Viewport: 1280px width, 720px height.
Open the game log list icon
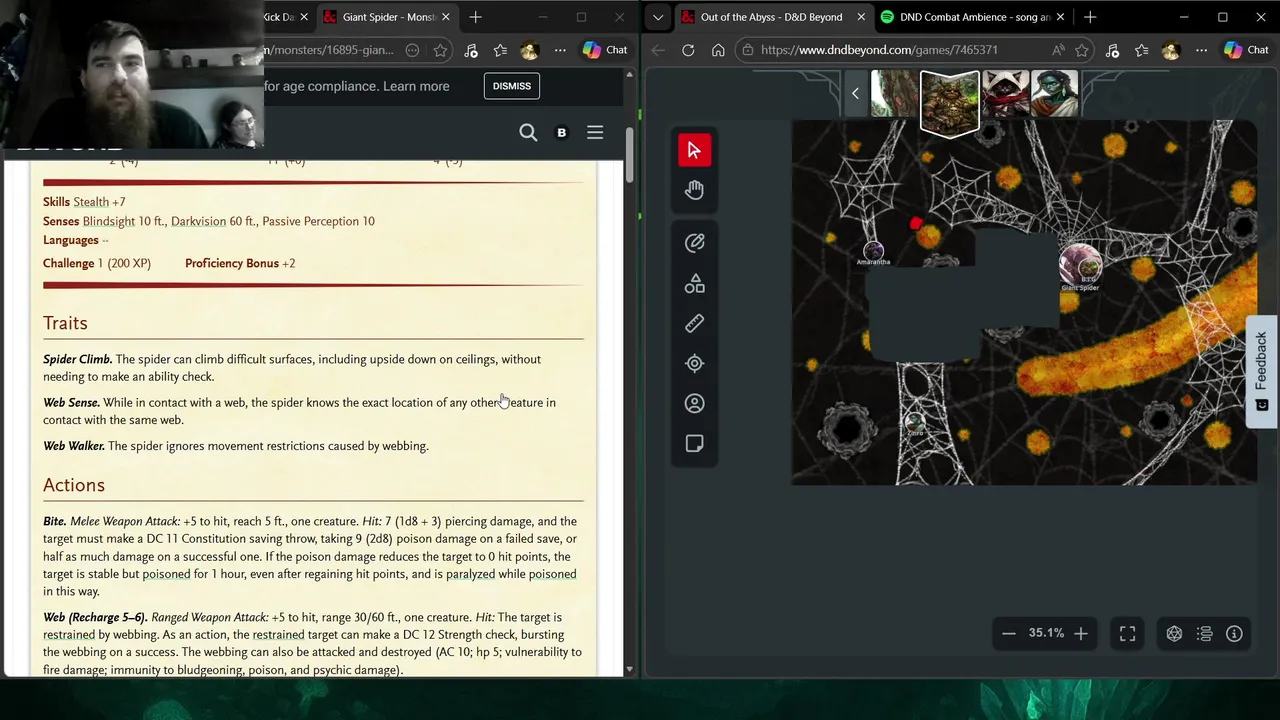coord(1204,633)
